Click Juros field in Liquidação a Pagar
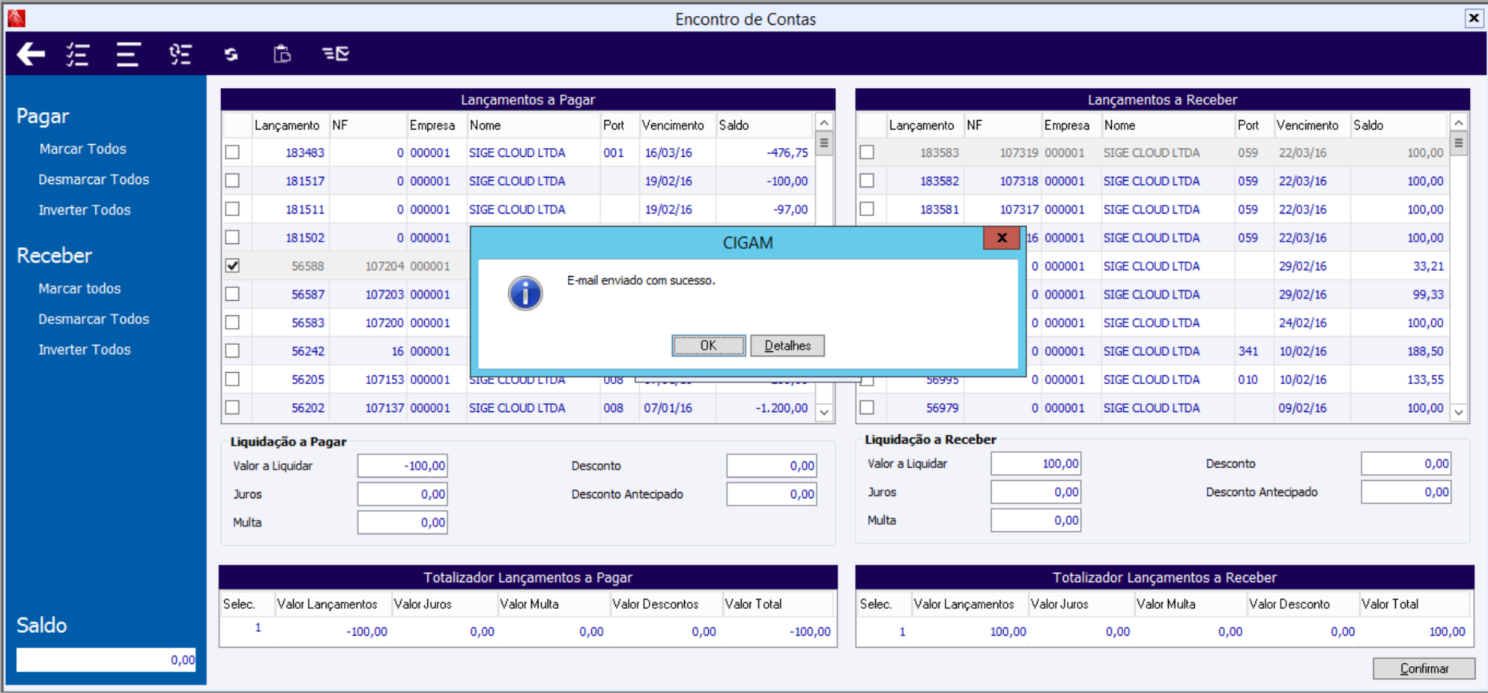1488x693 pixels. pos(403,494)
